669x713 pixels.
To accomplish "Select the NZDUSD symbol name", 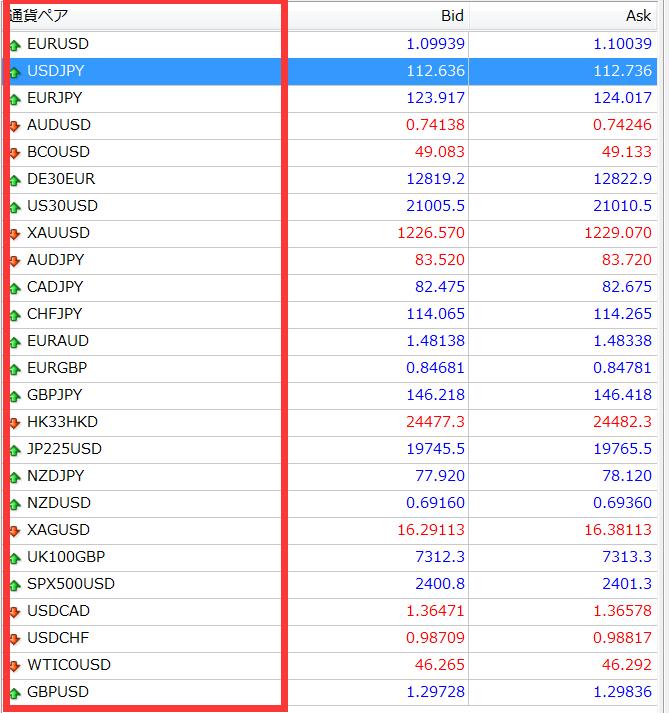I will click(x=59, y=503).
